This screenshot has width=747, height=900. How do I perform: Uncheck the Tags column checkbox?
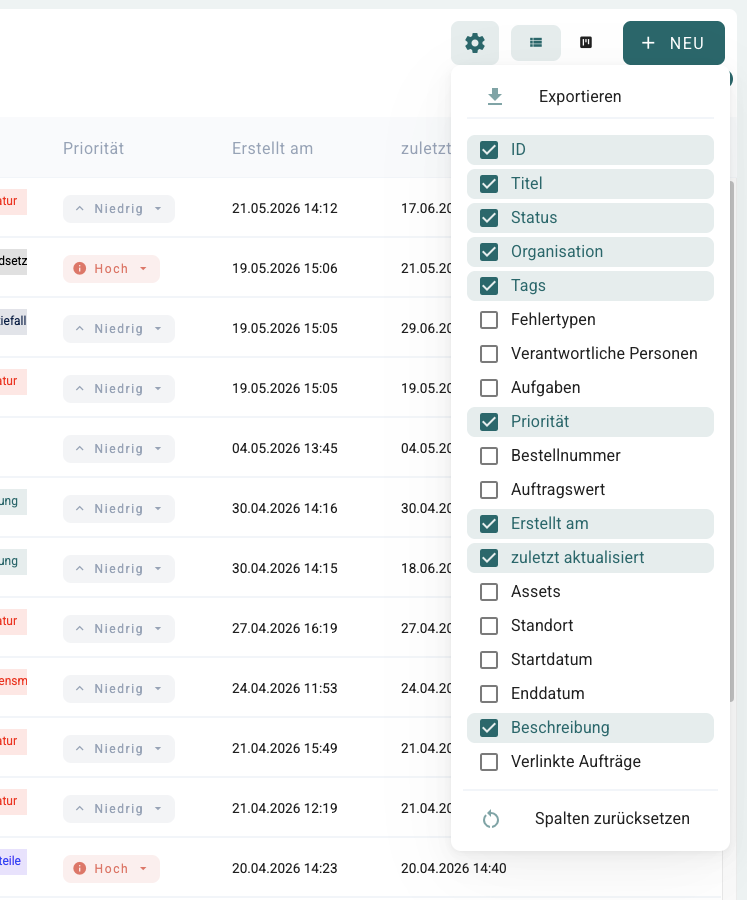point(489,286)
